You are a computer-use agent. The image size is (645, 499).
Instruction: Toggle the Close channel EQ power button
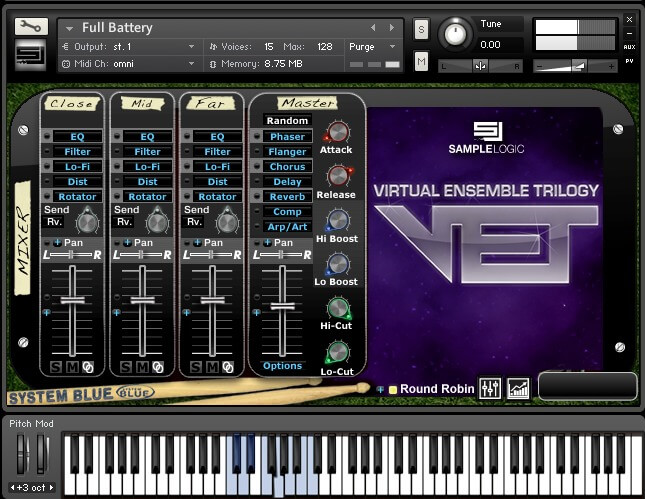pos(47,136)
